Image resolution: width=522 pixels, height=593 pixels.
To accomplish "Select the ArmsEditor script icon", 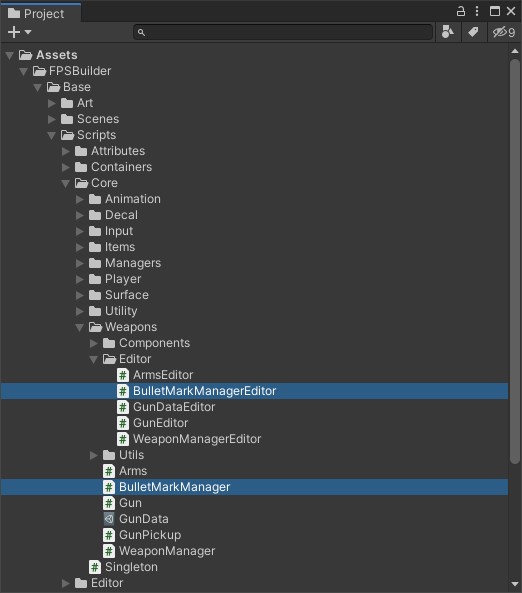I will pyautogui.click(x=123, y=375).
